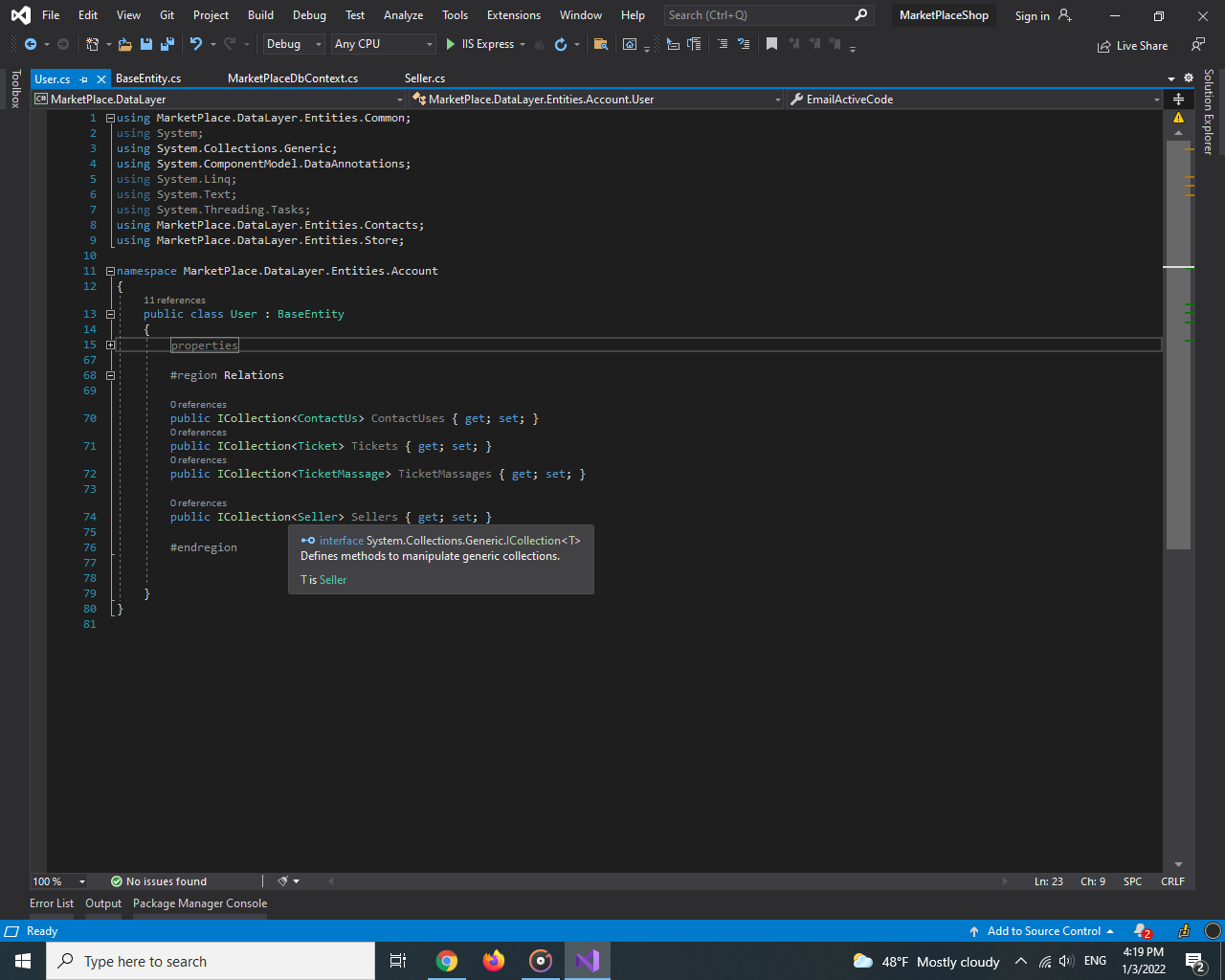
Task: Open the Extensions menu
Action: pyautogui.click(x=514, y=15)
